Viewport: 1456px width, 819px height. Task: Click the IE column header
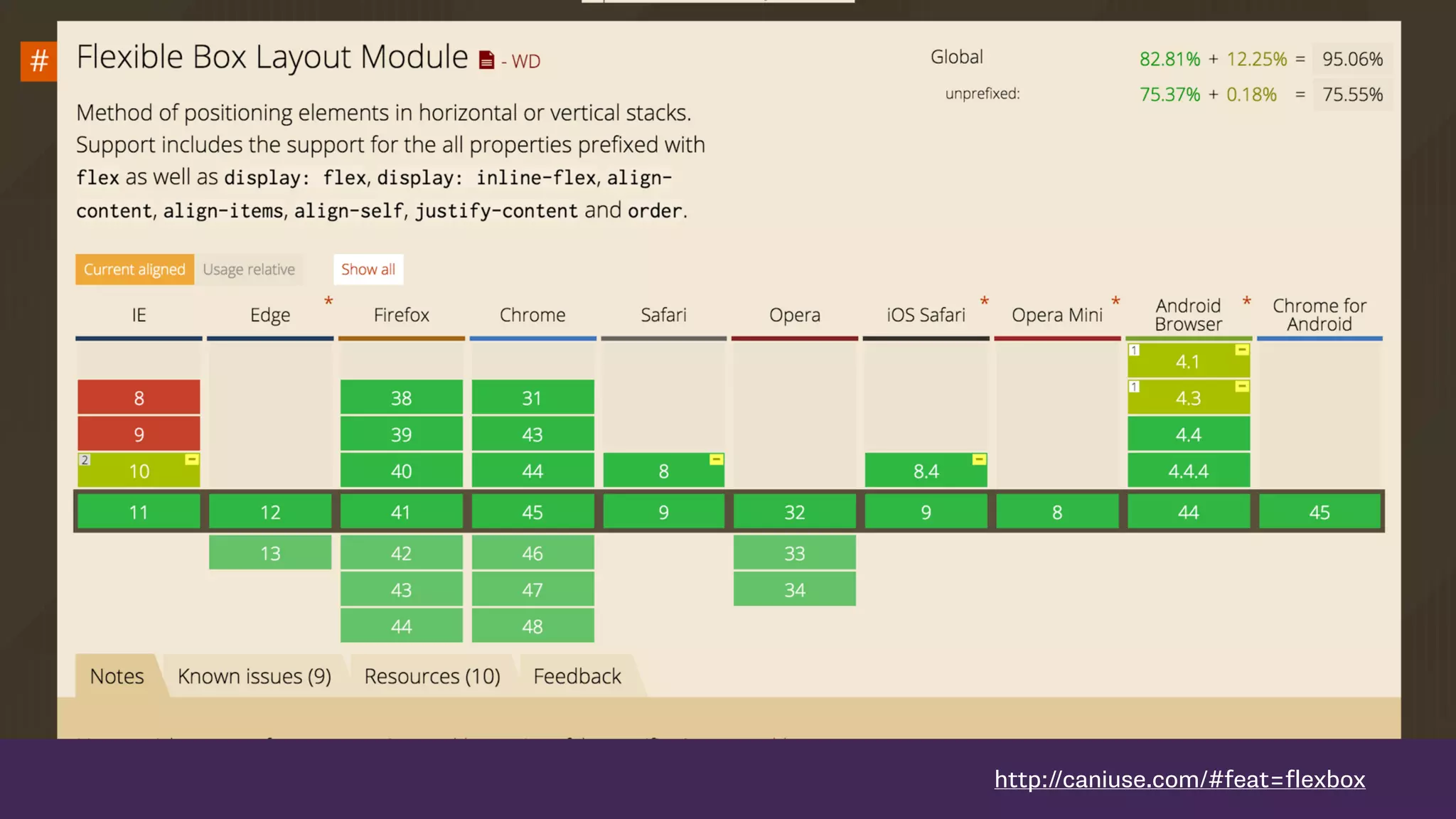pos(139,315)
